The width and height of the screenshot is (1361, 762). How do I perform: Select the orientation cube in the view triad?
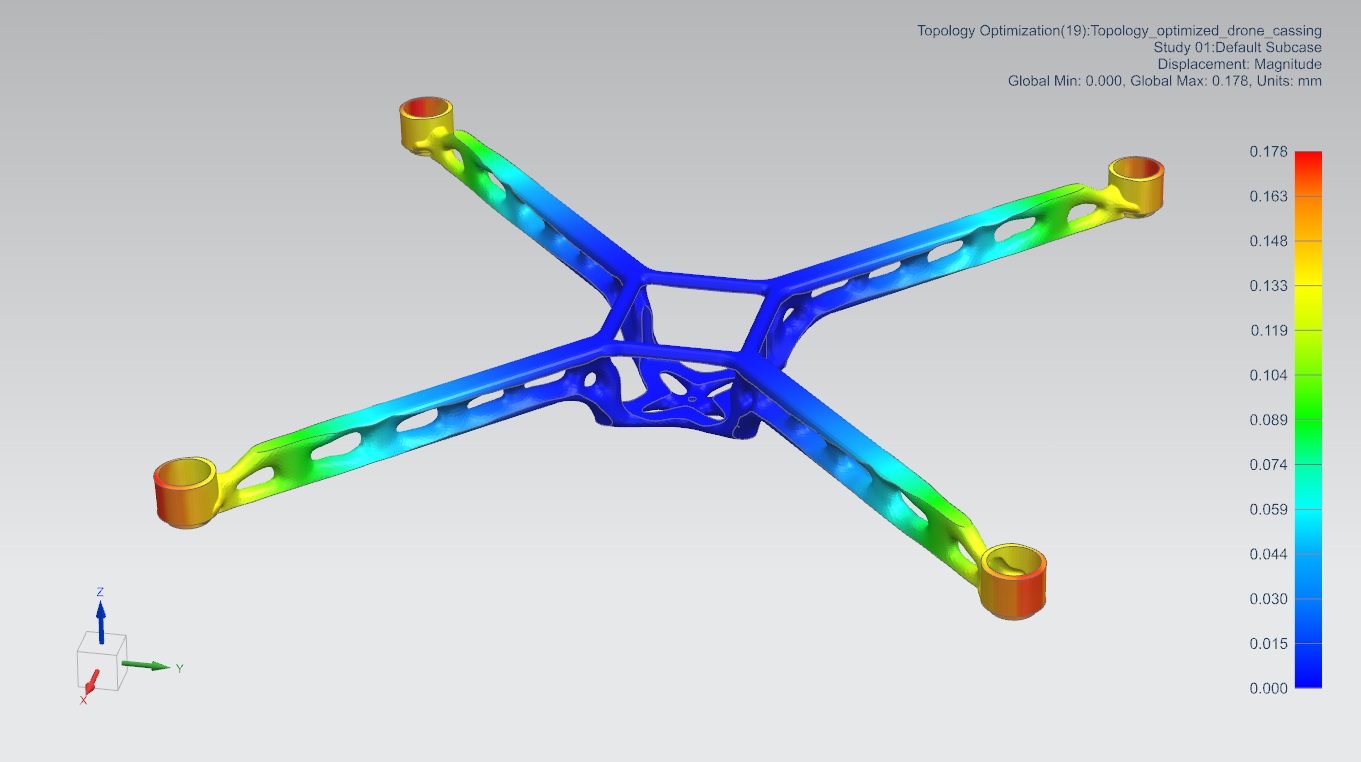tap(101, 661)
